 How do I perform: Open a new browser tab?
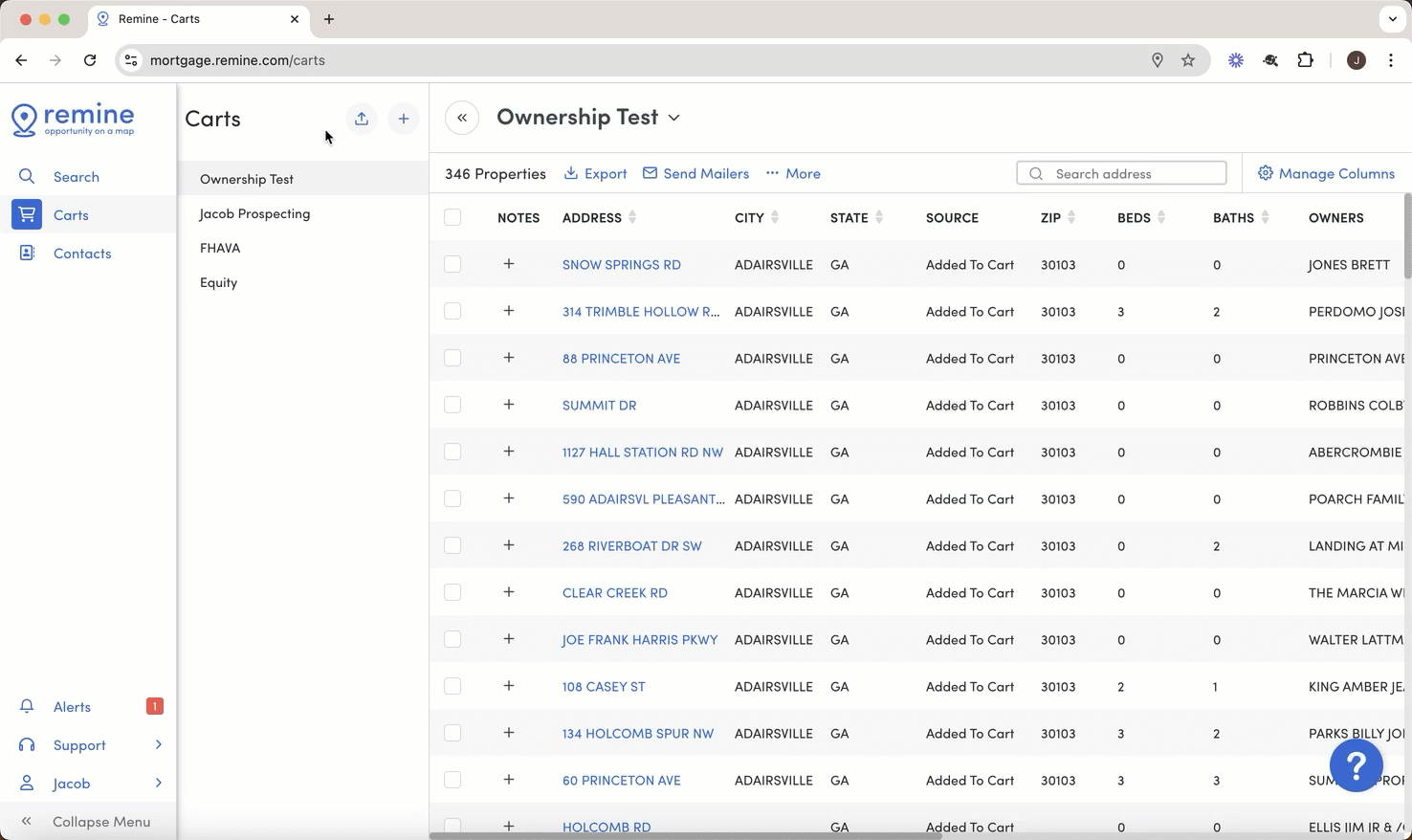(329, 19)
